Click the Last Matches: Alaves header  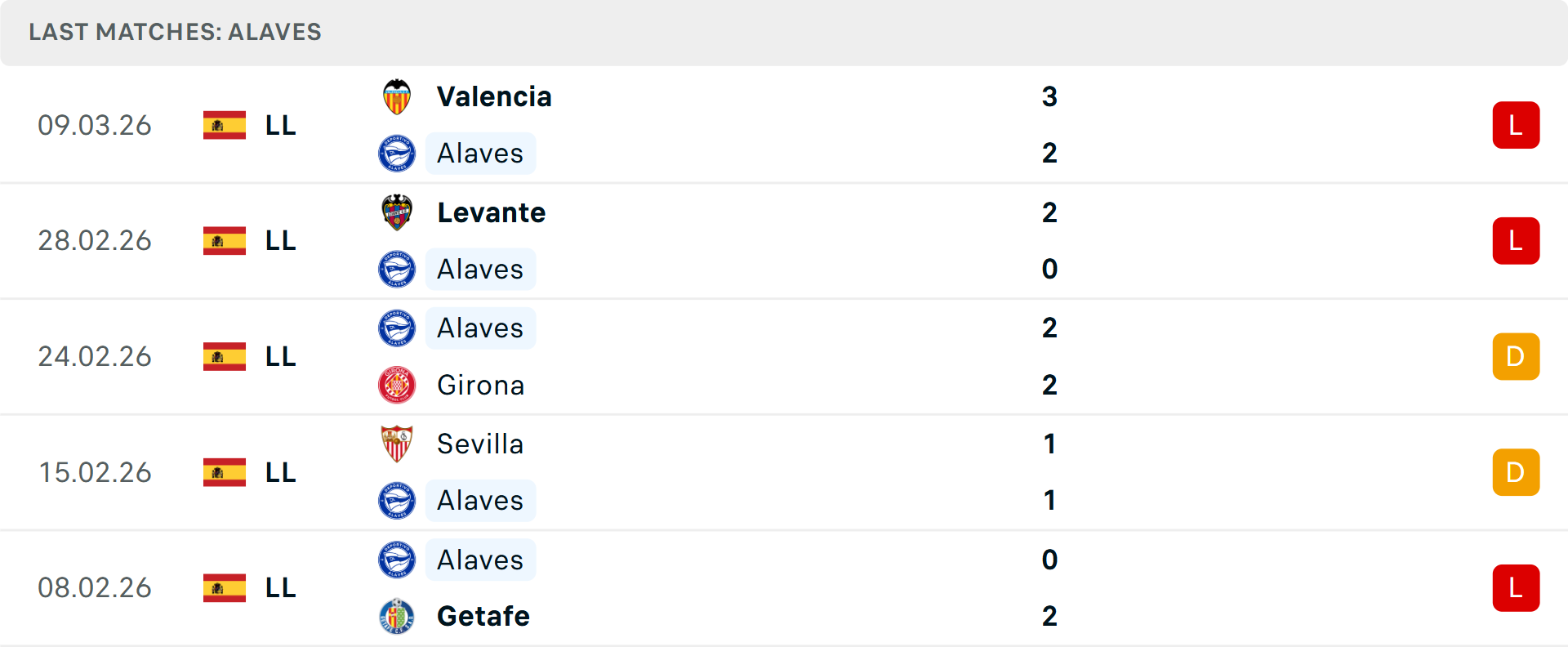(175, 32)
